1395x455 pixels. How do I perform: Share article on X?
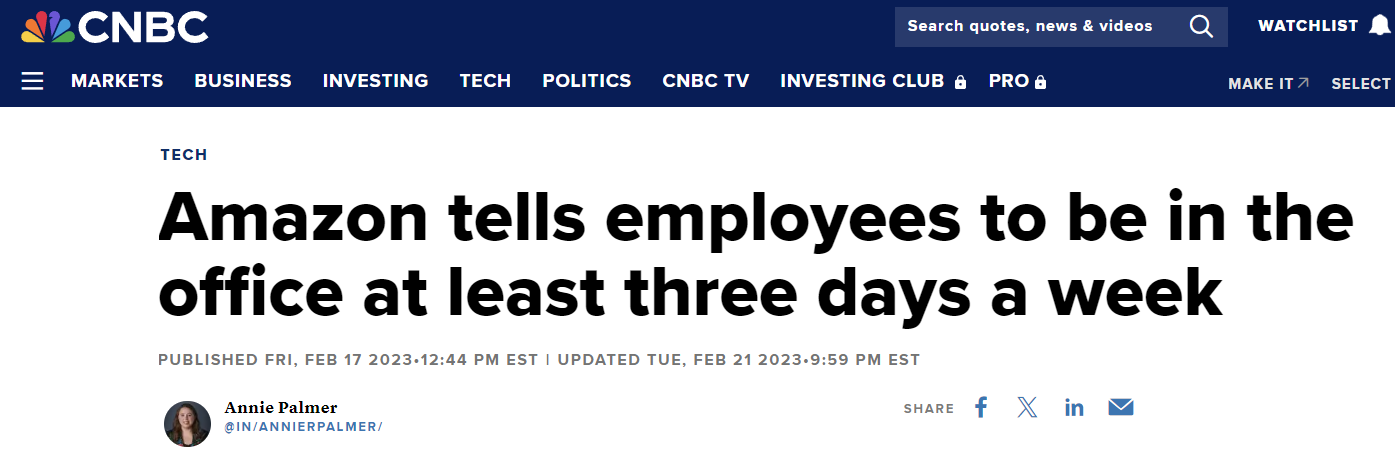[x=1027, y=407]
